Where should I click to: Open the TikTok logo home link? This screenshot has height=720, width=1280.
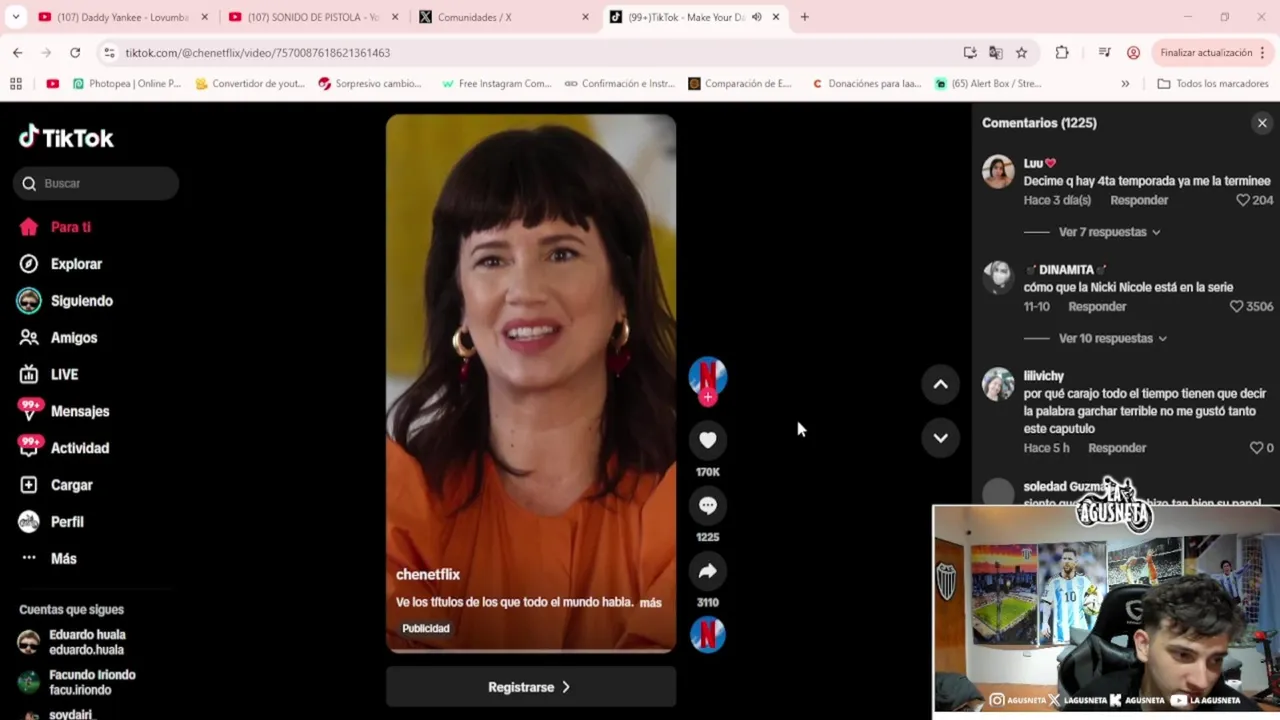tap(66, 137)
